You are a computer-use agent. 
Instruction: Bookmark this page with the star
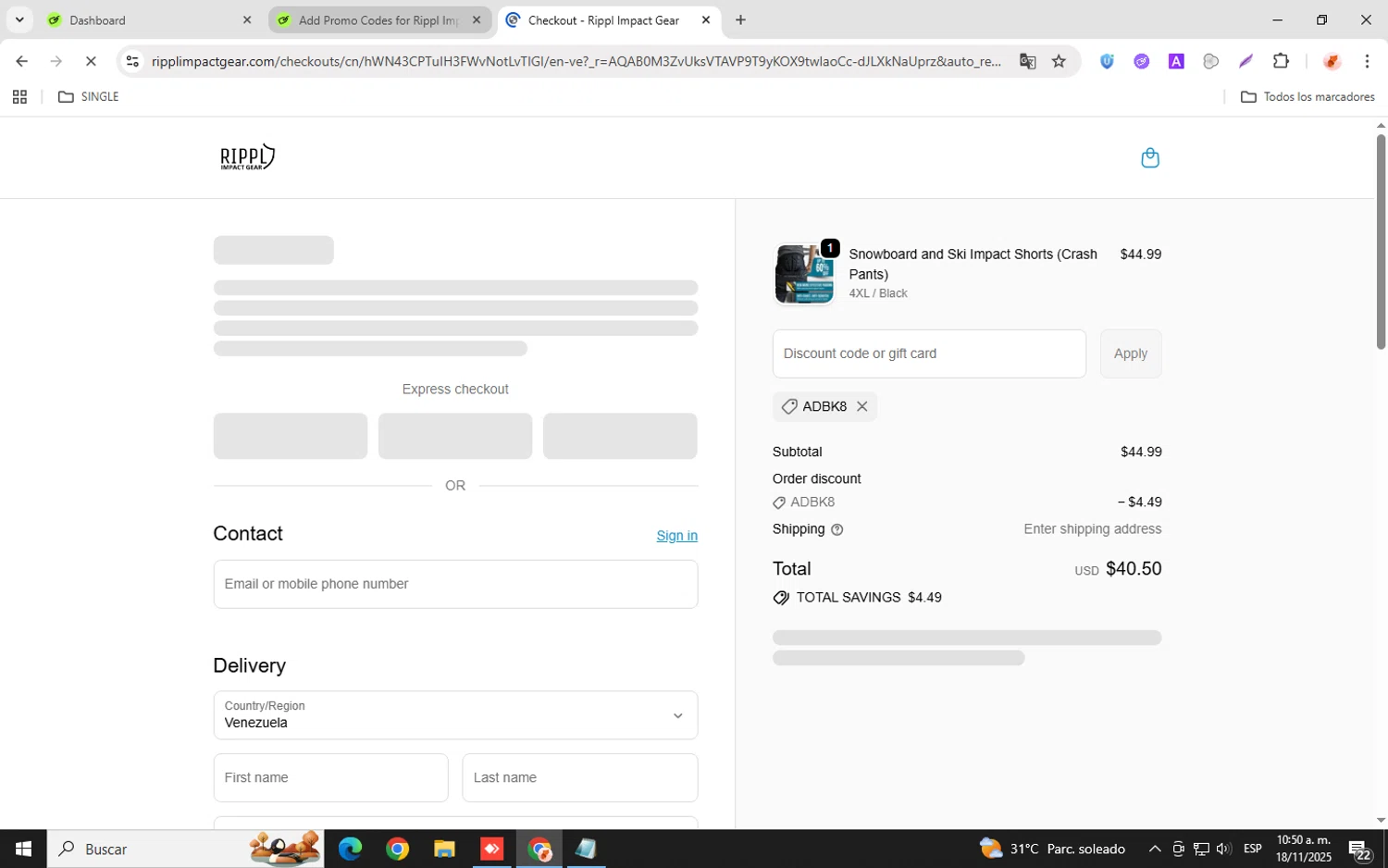point(1059,61)
